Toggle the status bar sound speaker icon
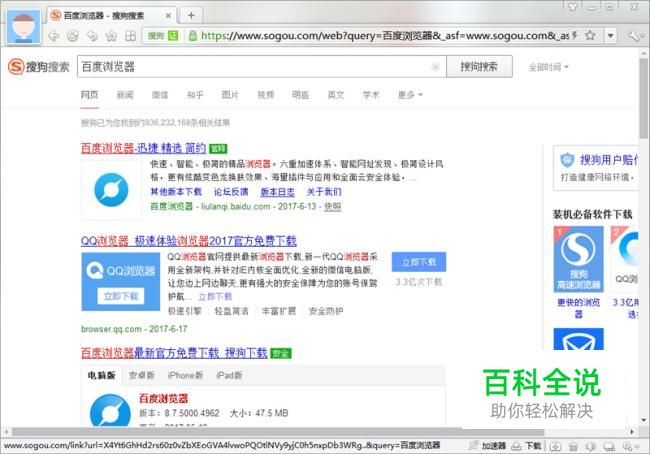This screenshot has width=650, height=454. pyautogui.click(x=591, y=447)
